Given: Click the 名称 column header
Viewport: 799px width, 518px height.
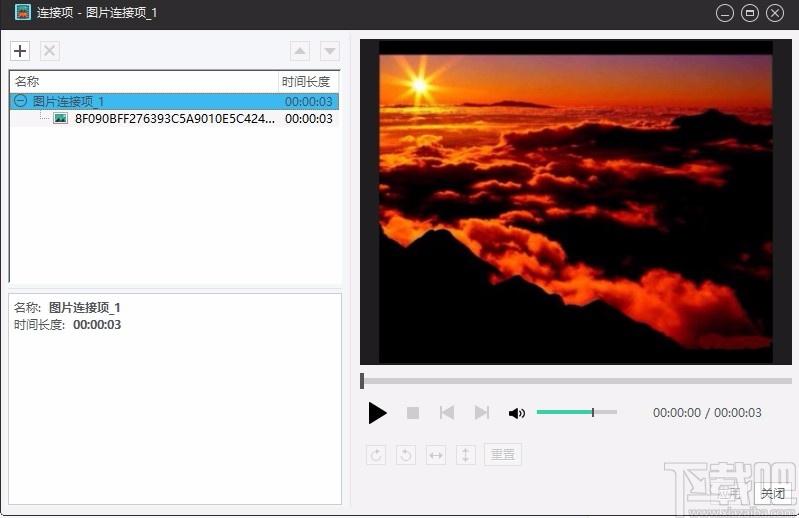Looking at the screenshot, I should (144, 81).
